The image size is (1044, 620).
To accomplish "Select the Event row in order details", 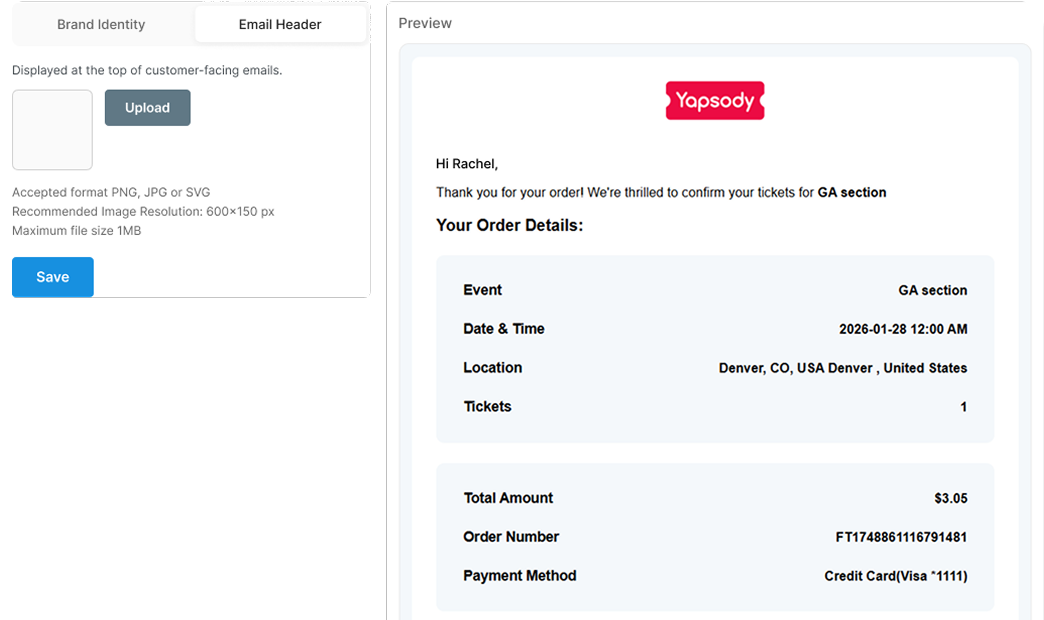I will point(714,290).
